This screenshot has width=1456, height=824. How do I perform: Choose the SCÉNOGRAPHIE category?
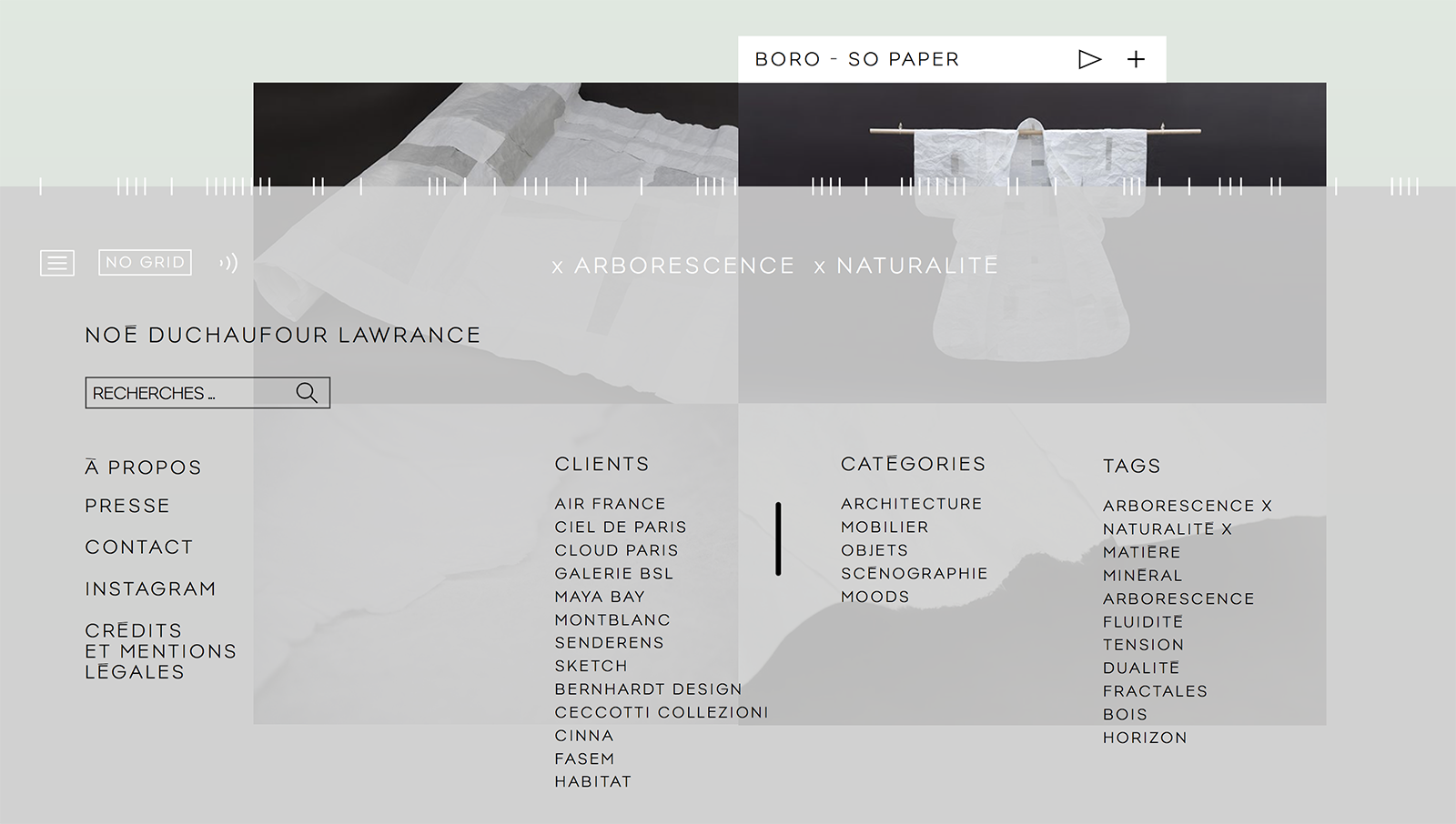914,573
